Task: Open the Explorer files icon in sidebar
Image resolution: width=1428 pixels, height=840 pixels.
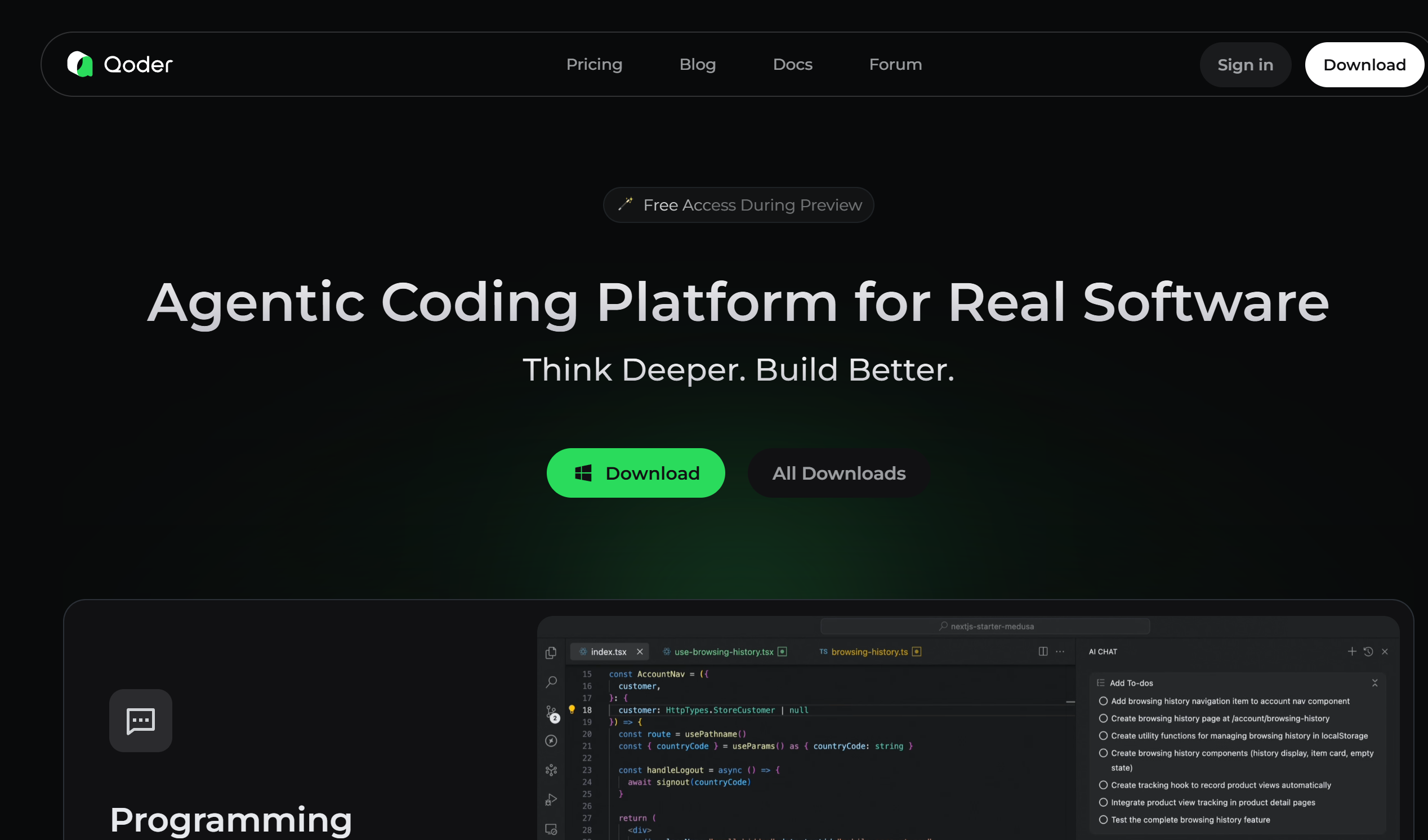Action: (x=551, y=653)
